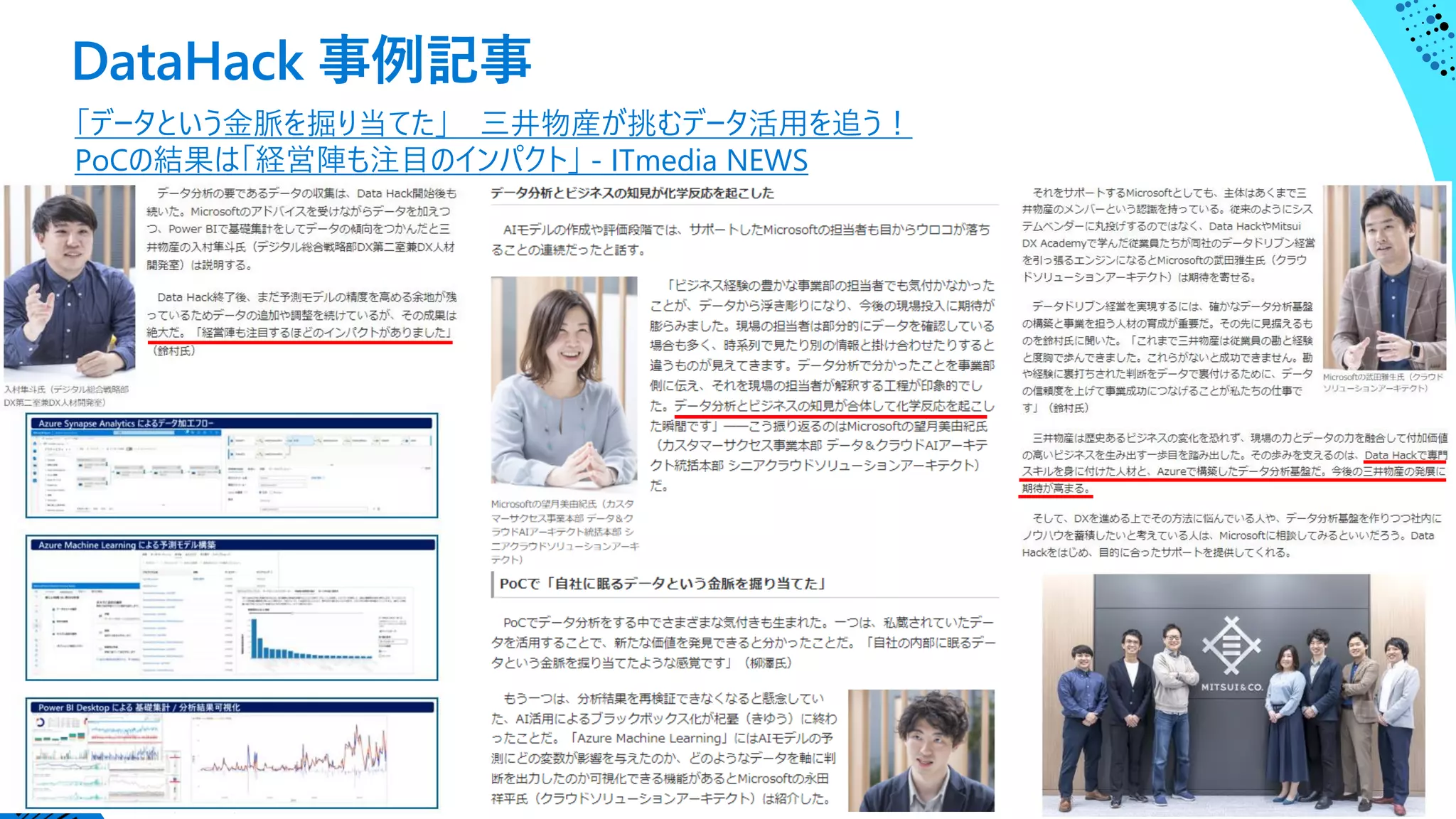Screen dimensions: 1456x819
Task: Select underlined quote '経営陣も注目するほどのインパクトがありました'
Action: pos(324,333)
